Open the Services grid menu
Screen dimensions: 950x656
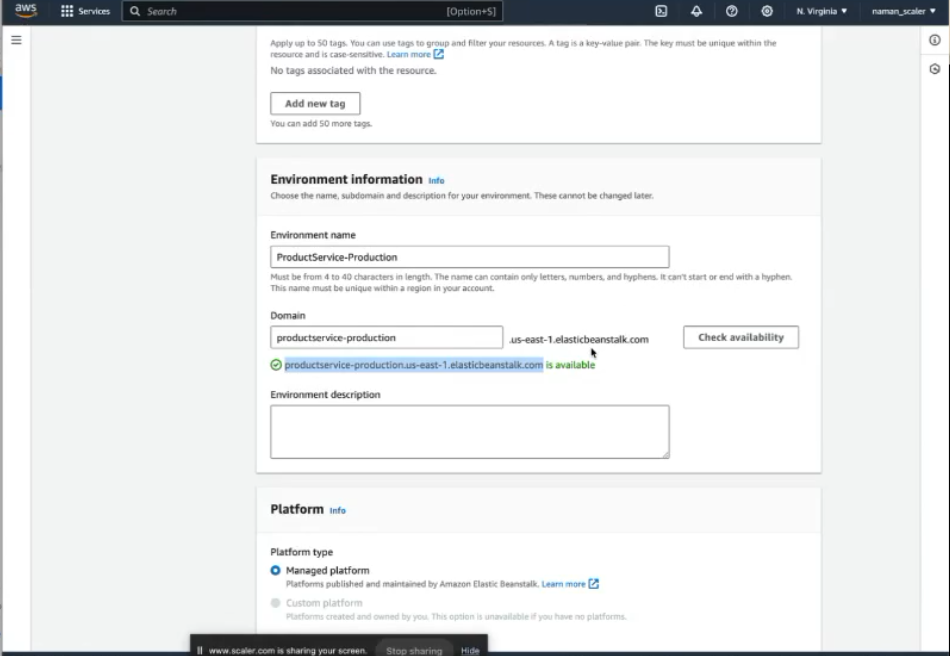[x=85, y=11]
